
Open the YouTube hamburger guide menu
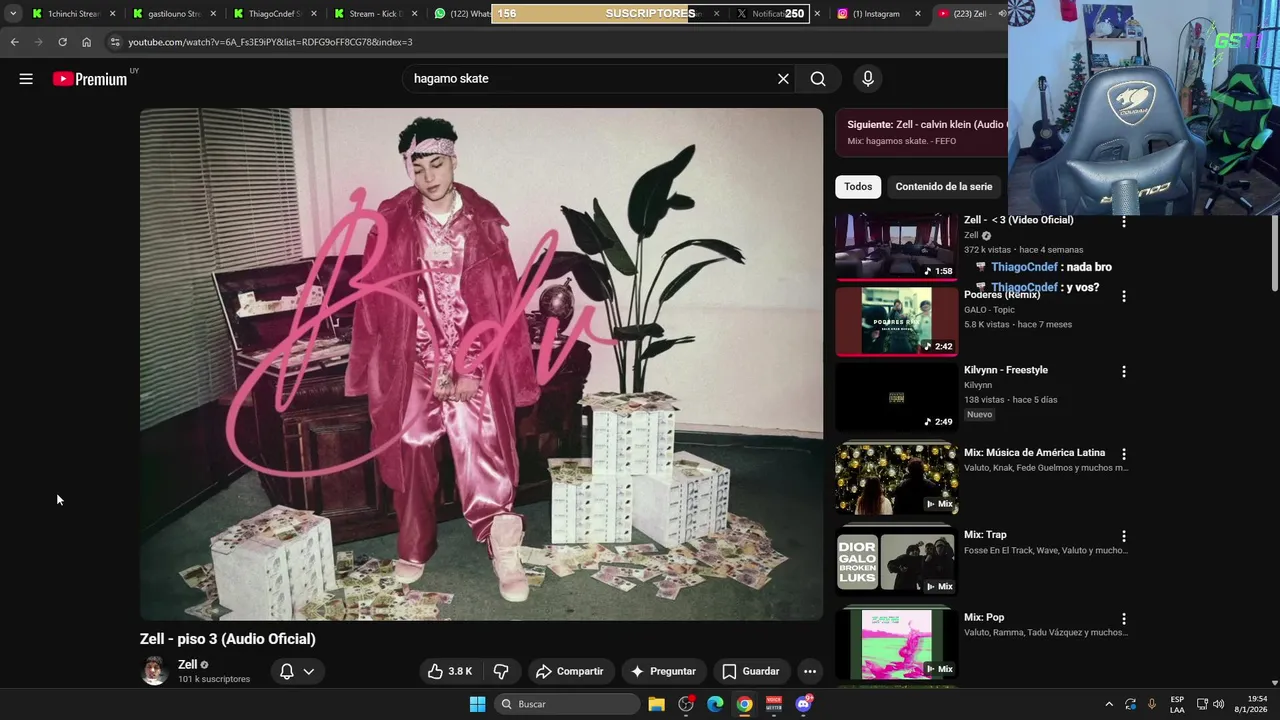pos(26,79)
